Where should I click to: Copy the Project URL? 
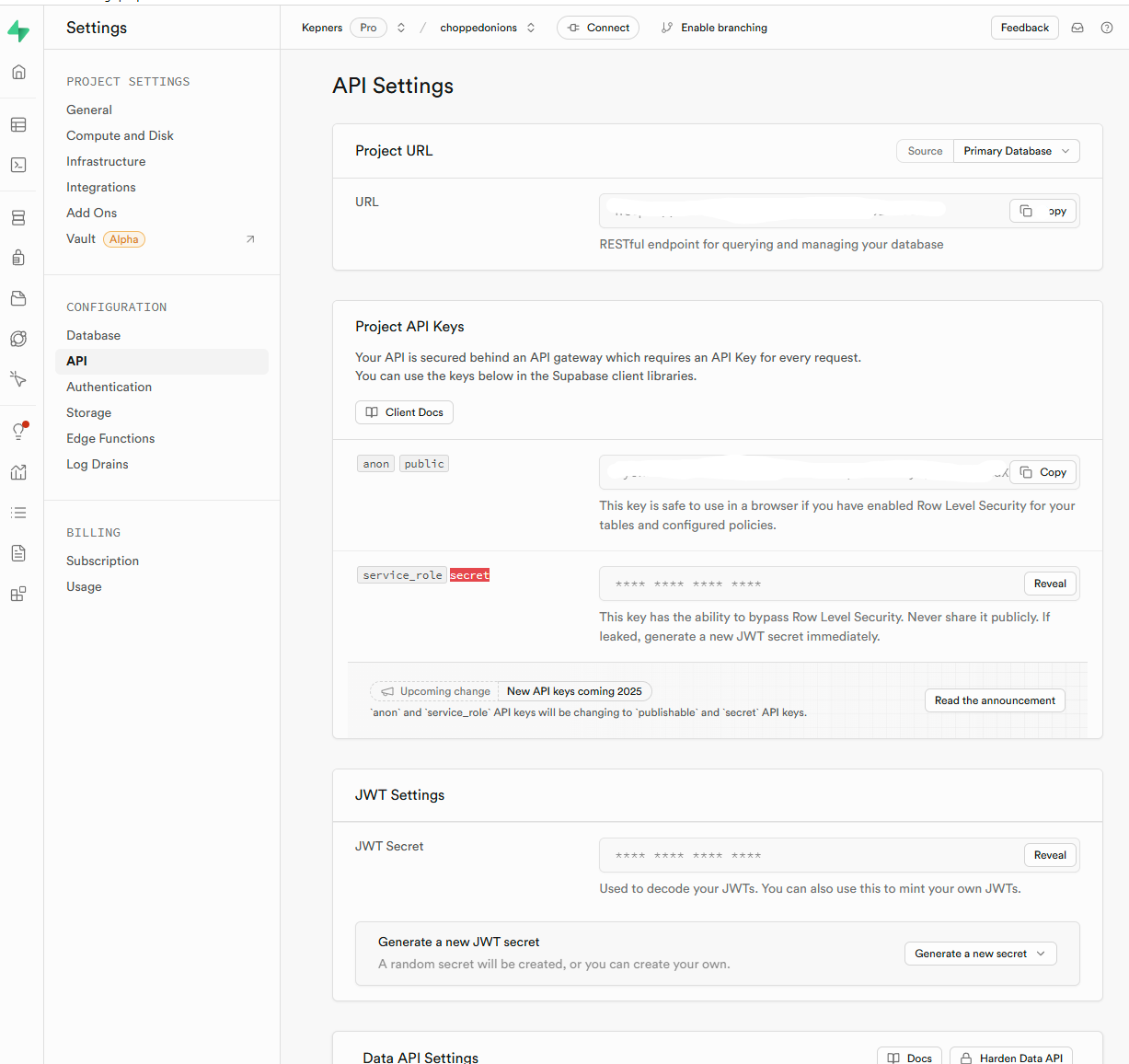(1043, 211)
